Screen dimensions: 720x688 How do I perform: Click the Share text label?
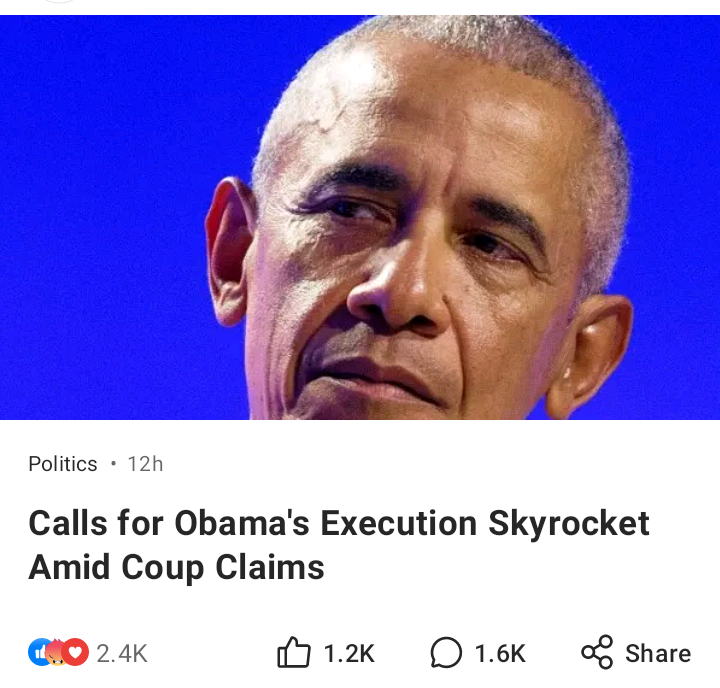pyautogui.click(x=658, y=654)
